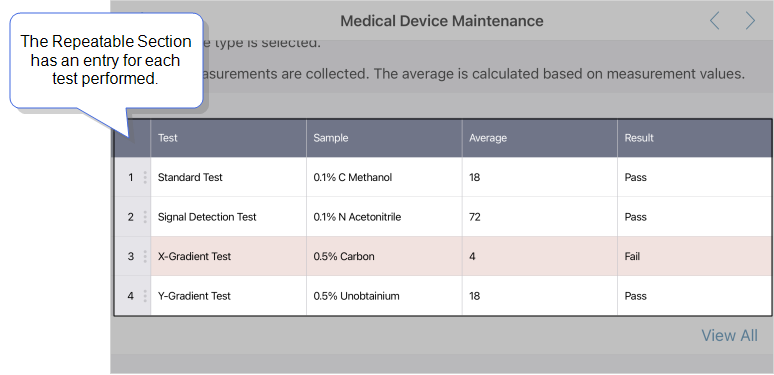Select the Medical Device Maintenance title
Image resolution: width=774 pixels, height=375 pixels.
click(442, 21)
